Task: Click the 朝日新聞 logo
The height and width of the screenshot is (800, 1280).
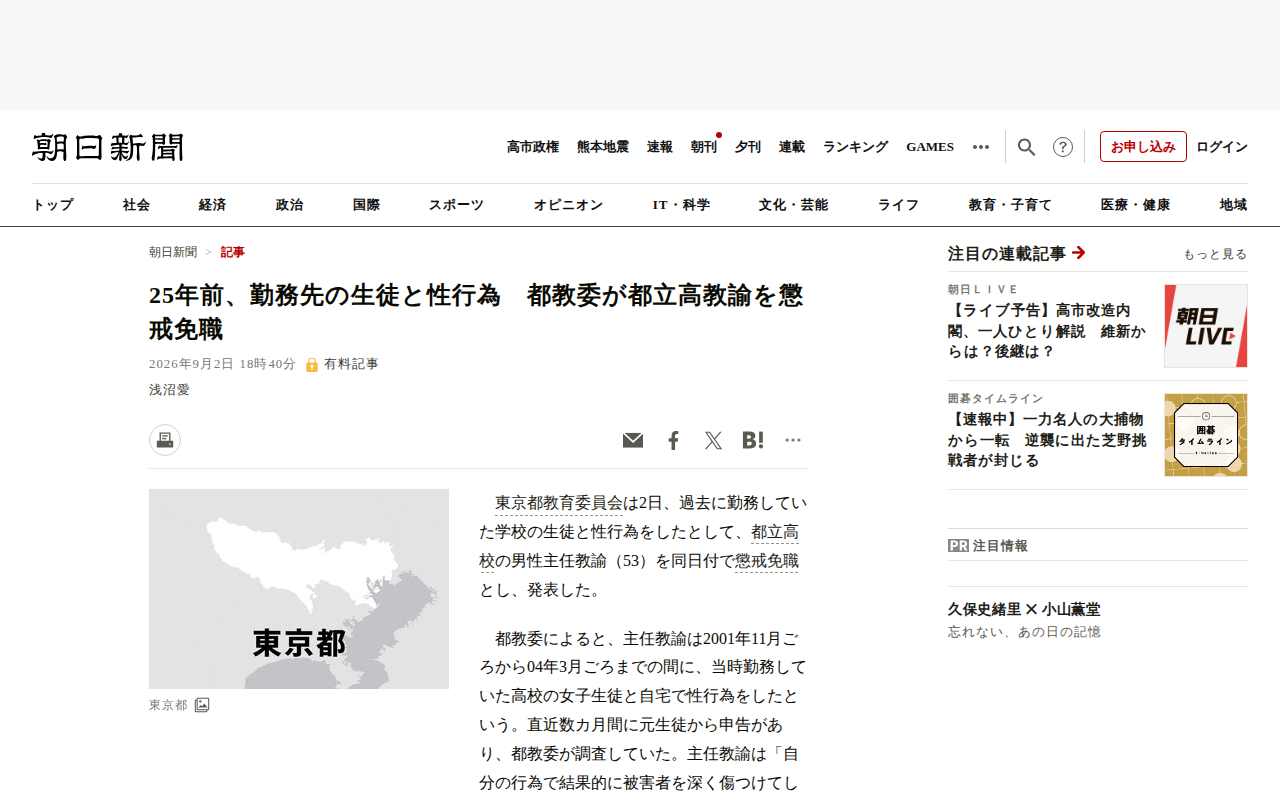Action: 108,147
